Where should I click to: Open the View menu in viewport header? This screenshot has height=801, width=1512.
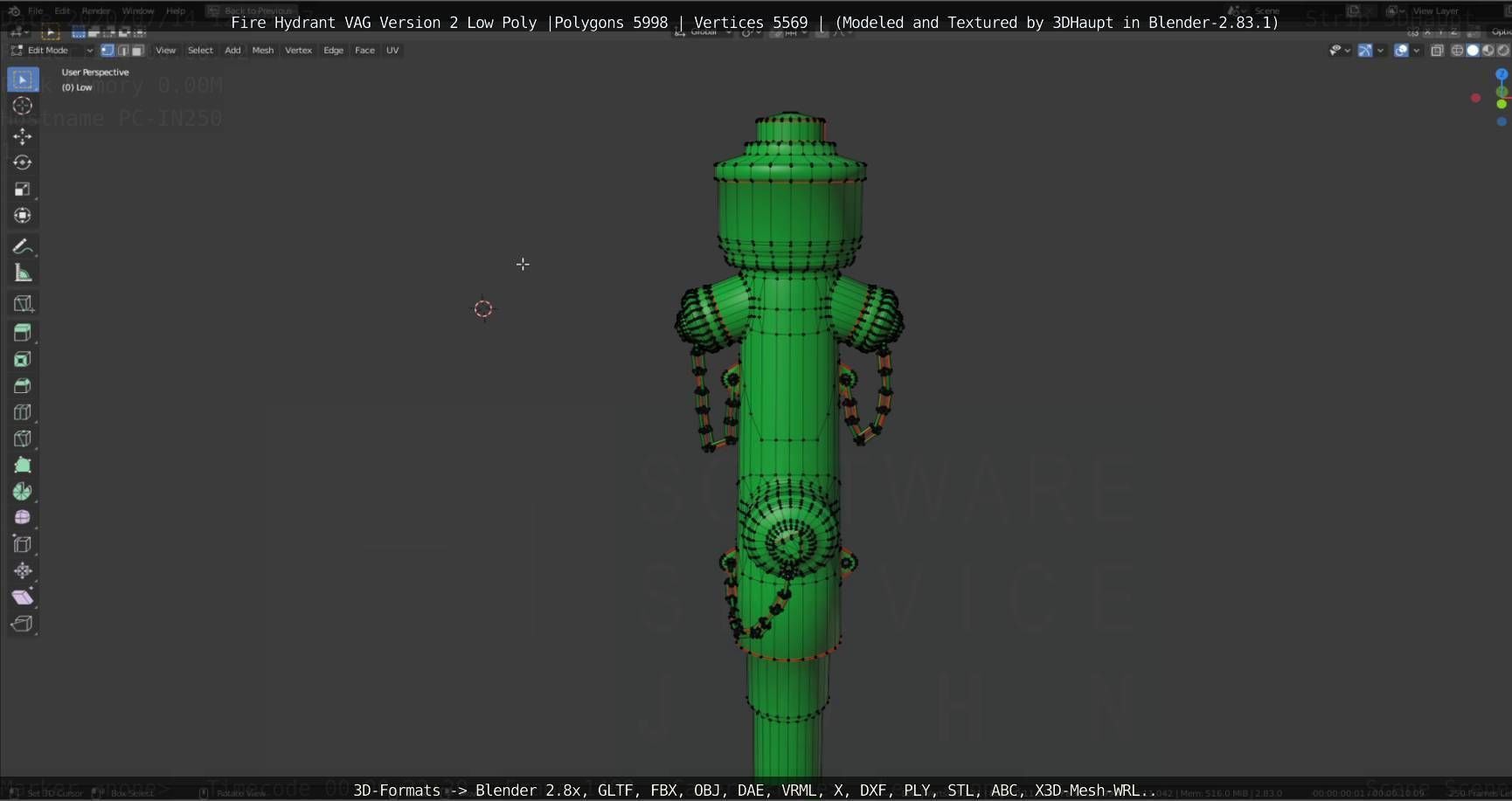point(165,51)
